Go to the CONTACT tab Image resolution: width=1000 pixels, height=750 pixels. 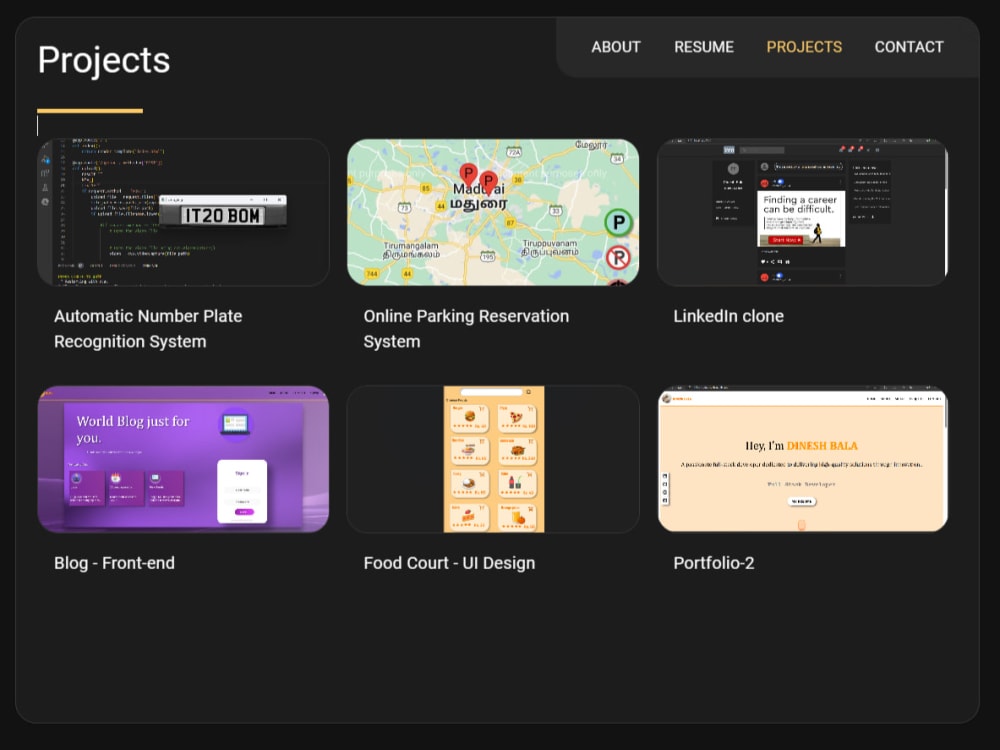coord(909,47)
